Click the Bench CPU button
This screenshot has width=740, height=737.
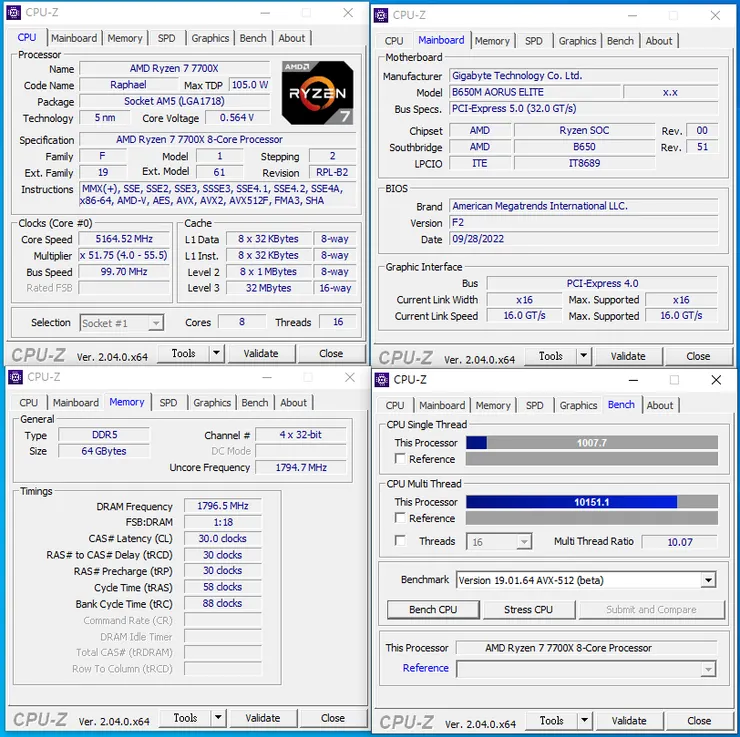433,610
